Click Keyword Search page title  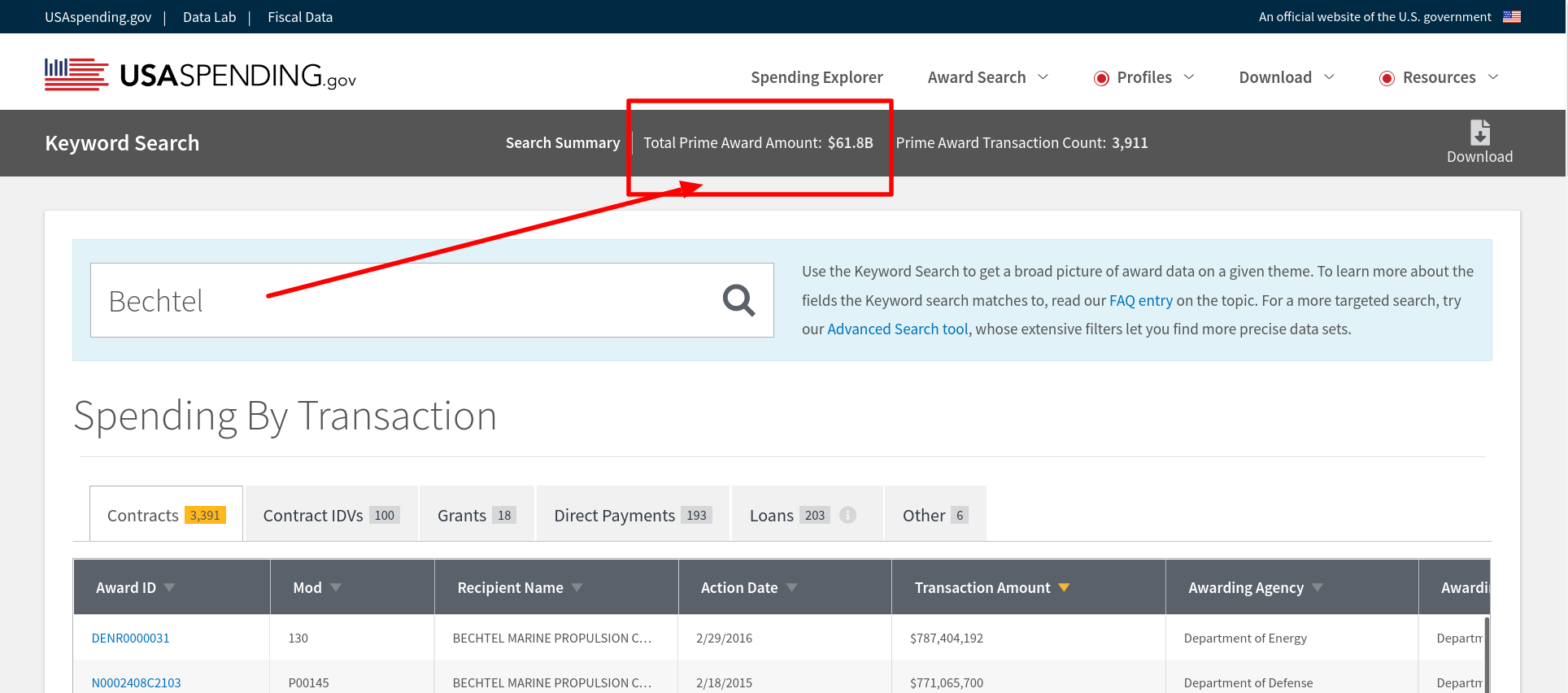(122, 143)
